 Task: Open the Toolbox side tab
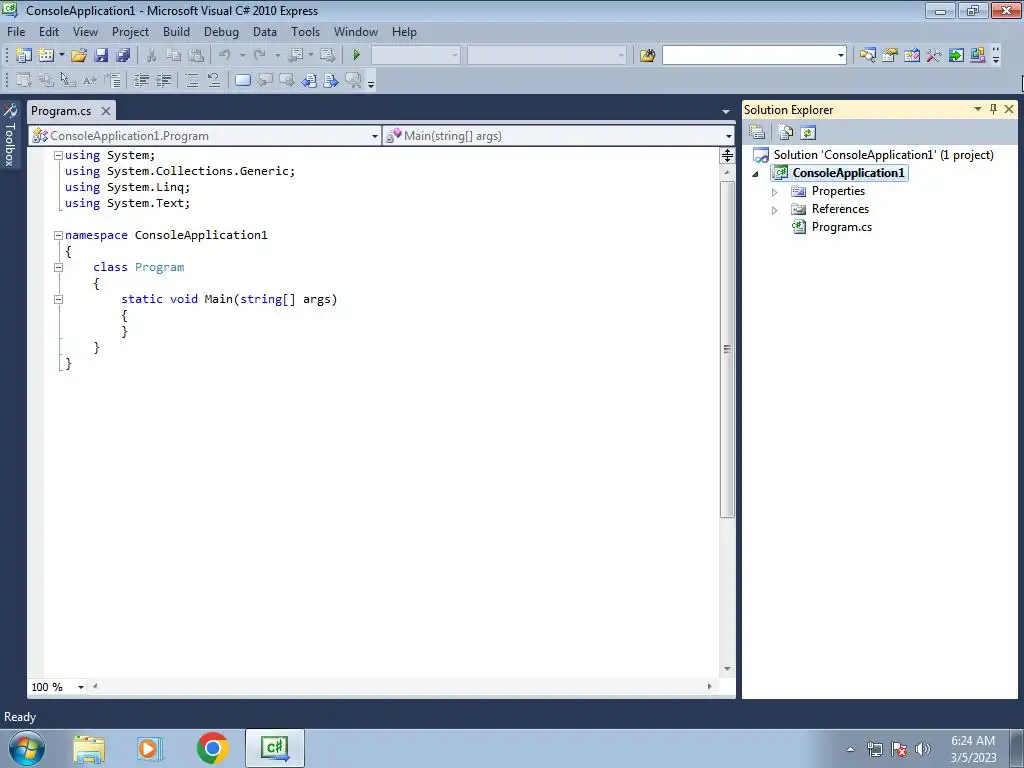coord(10,135)
